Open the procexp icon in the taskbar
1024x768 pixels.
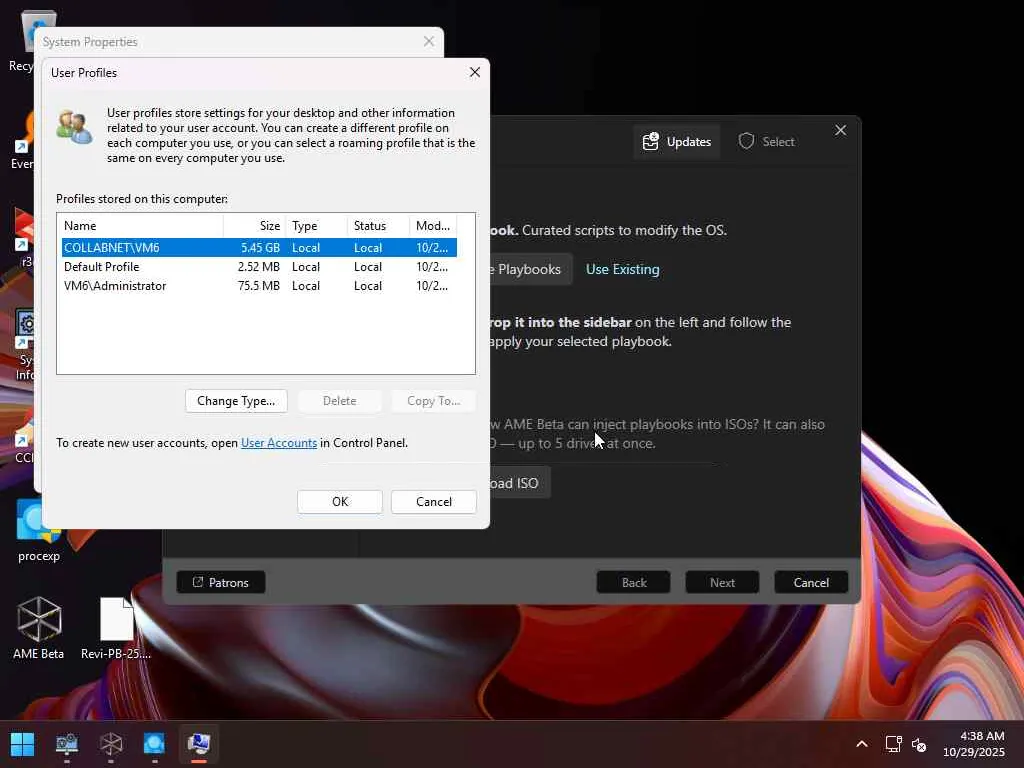click(x=155, y=744)
